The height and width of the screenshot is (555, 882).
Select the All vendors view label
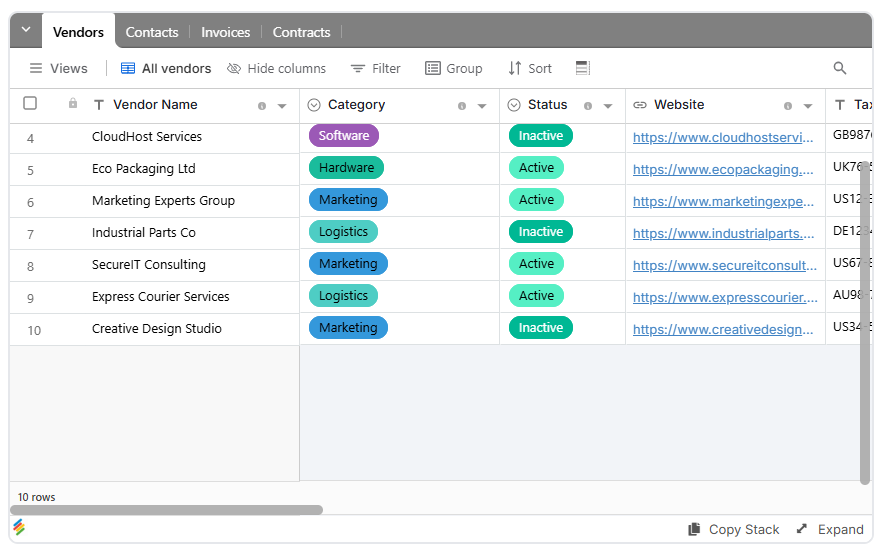177,68
